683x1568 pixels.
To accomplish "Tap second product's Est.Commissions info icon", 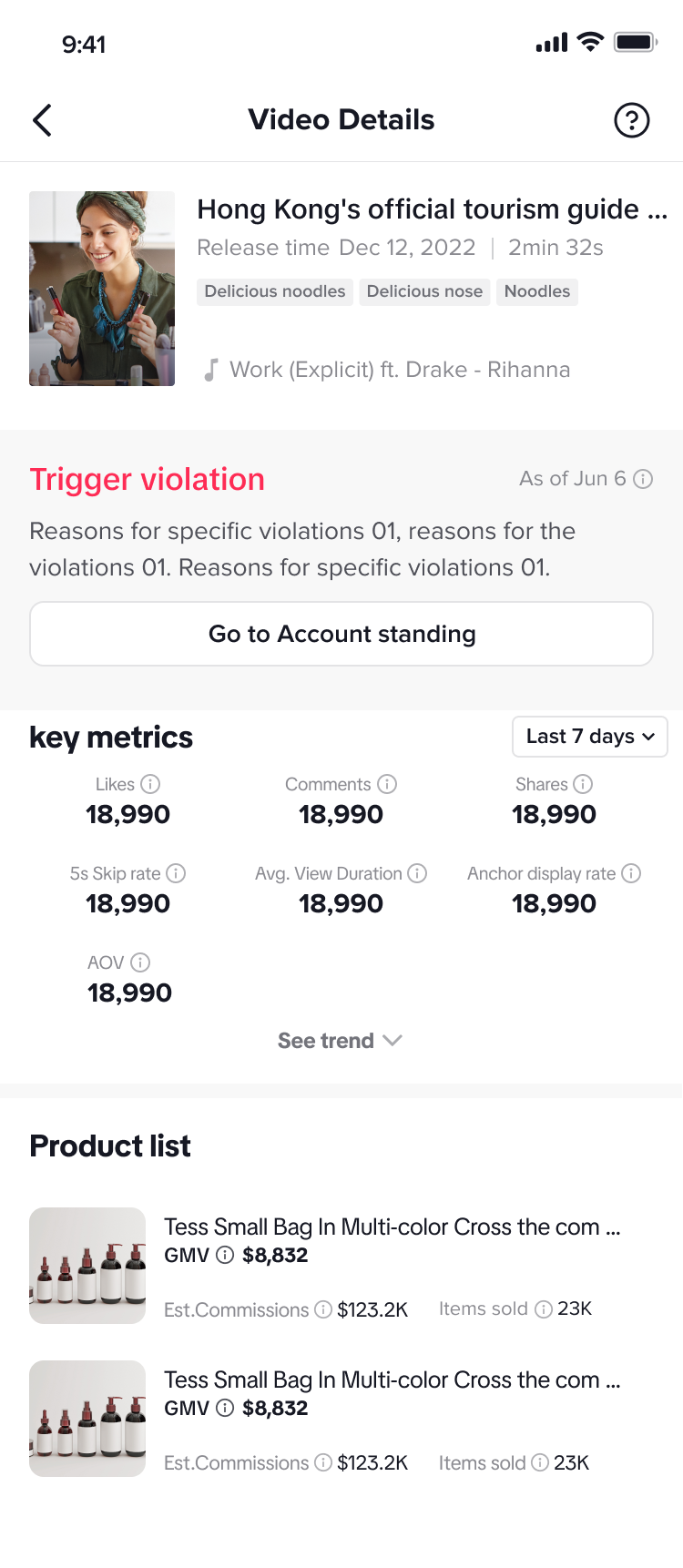I will pos(323,1462).
